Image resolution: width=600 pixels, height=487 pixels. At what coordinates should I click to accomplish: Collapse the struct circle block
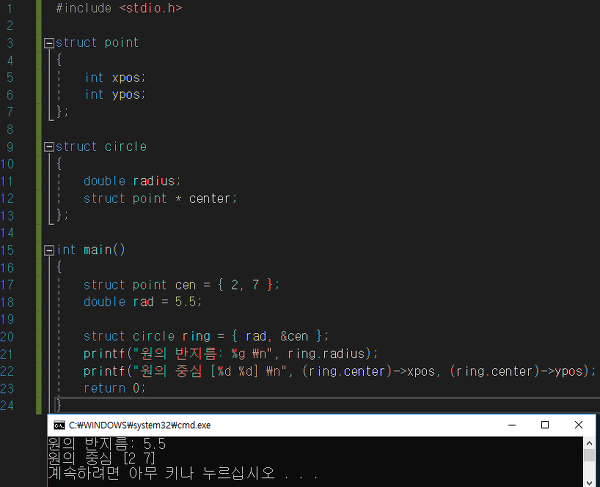click(x=49, y=147)
